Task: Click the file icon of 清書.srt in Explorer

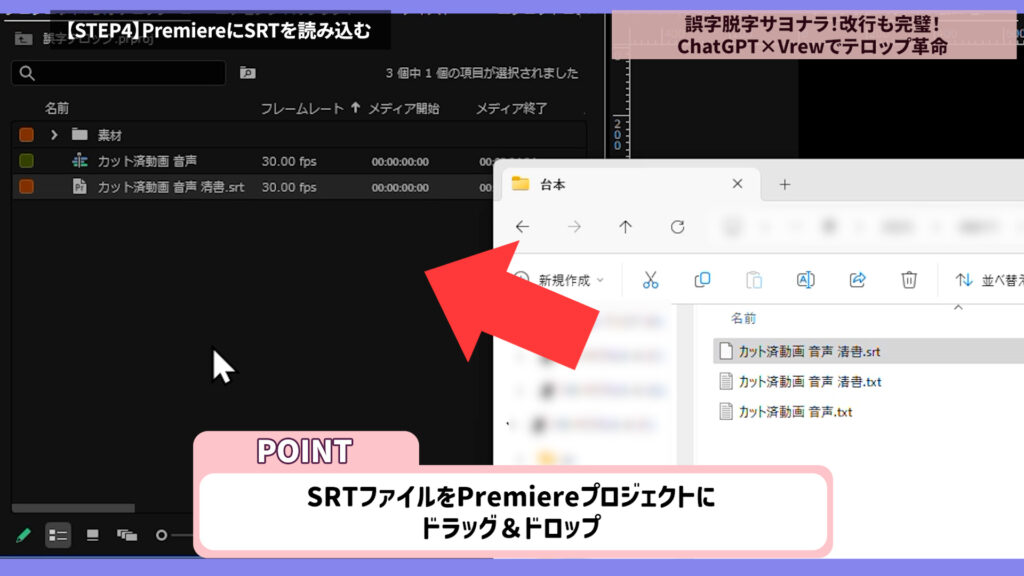Action: pos(726,351)
